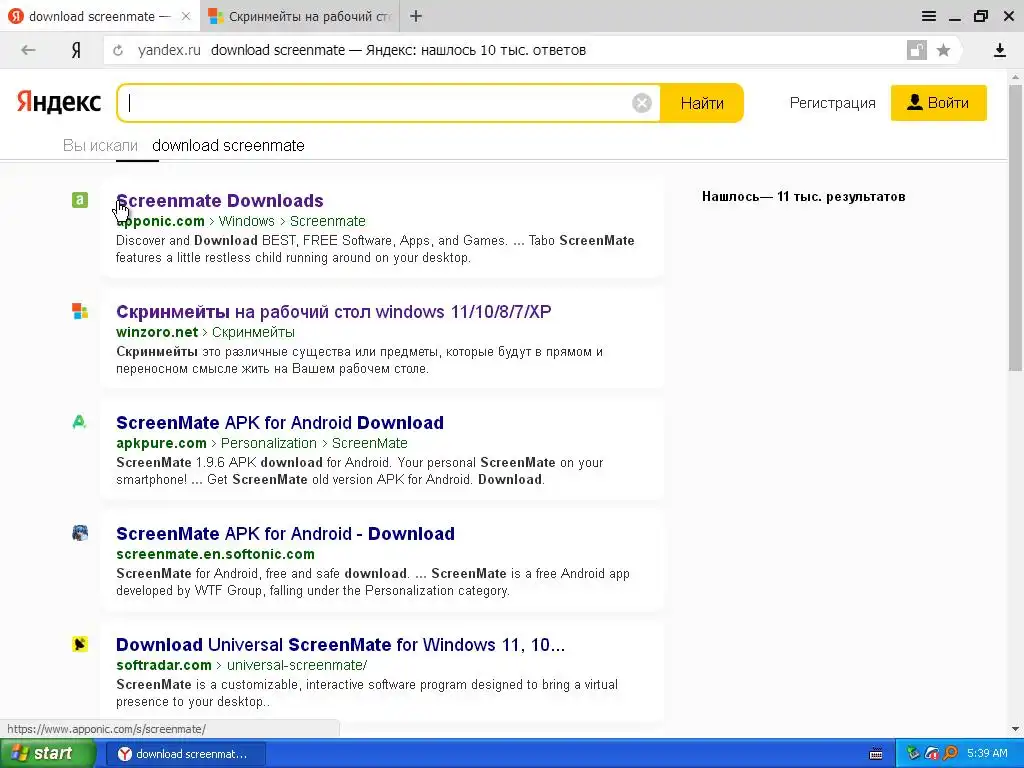Open the browser hamburger menu

929,16
